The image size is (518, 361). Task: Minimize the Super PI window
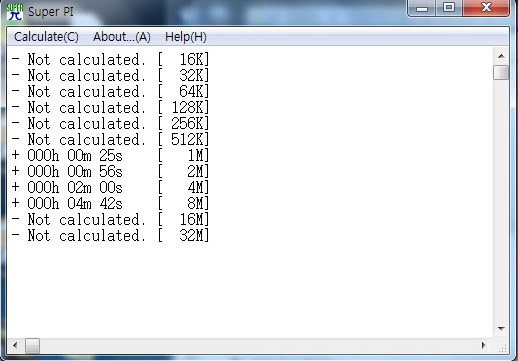click(422, 8)
